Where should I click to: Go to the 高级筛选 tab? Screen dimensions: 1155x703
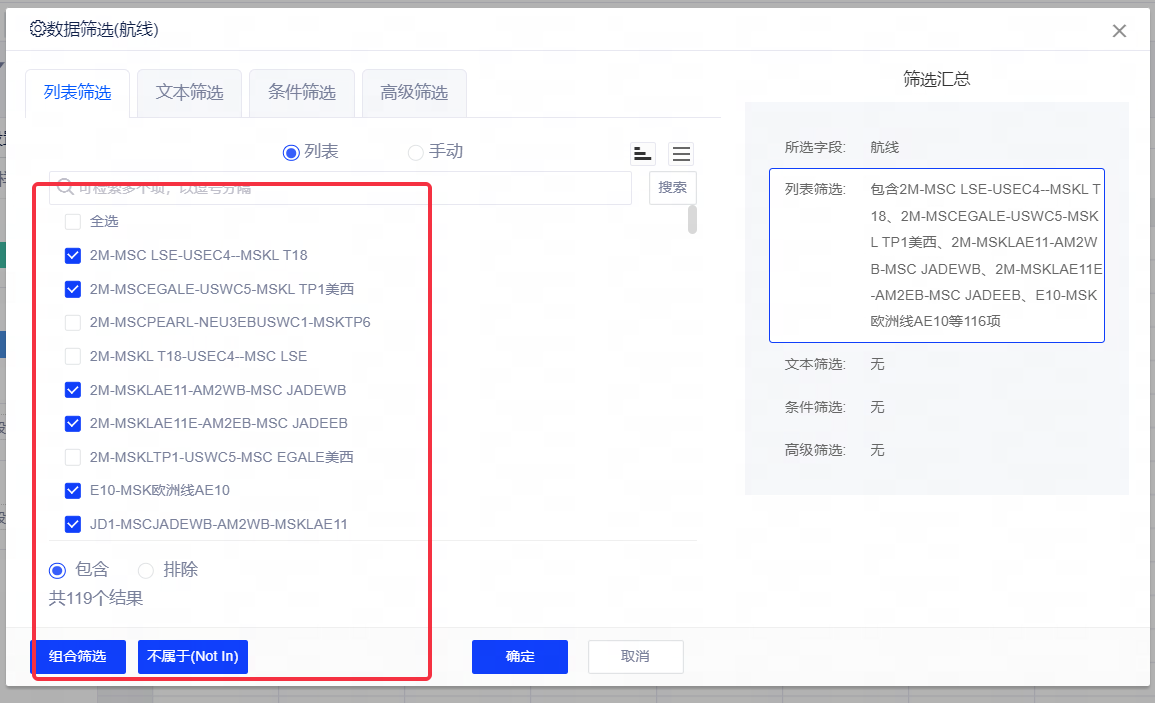coord(414,93)
